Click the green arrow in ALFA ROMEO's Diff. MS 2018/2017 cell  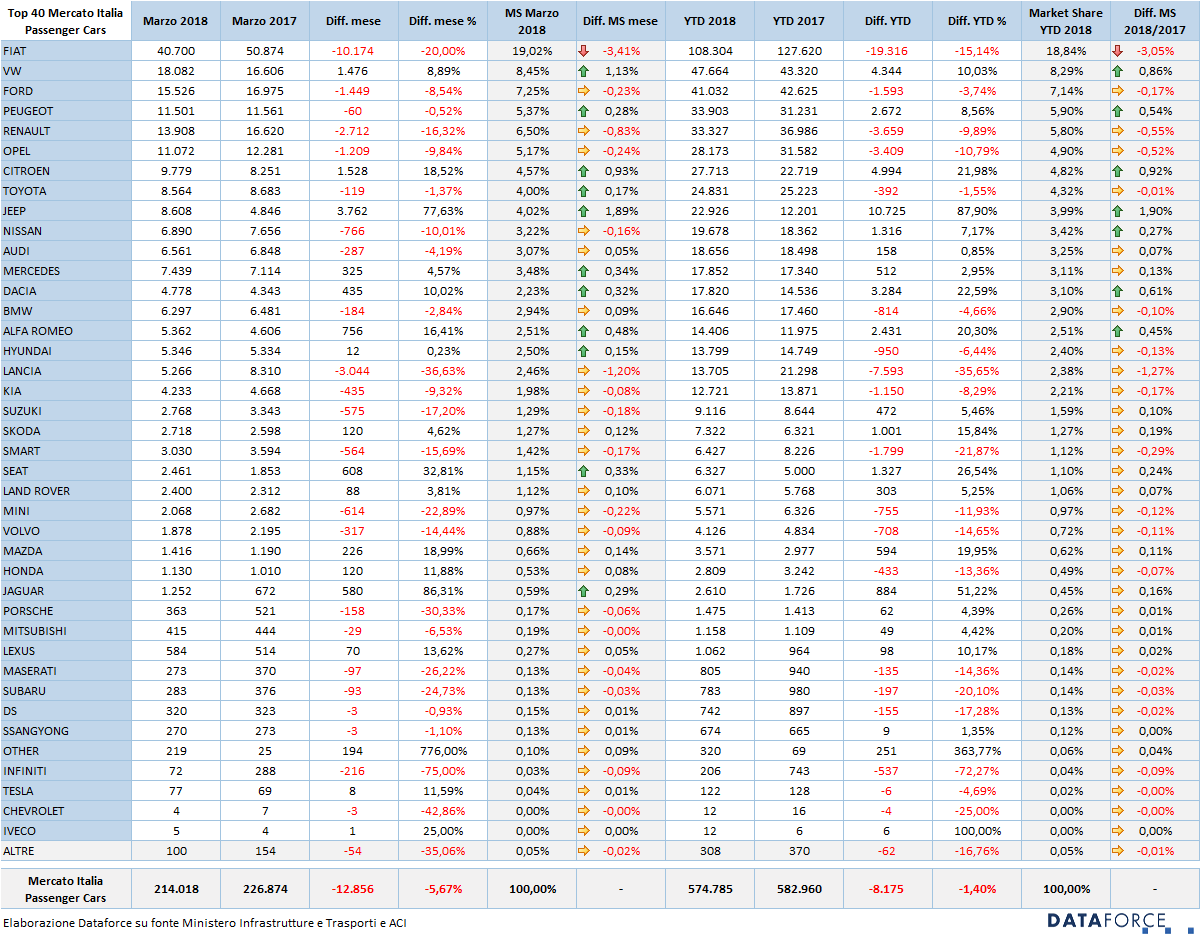[1118, 331]
